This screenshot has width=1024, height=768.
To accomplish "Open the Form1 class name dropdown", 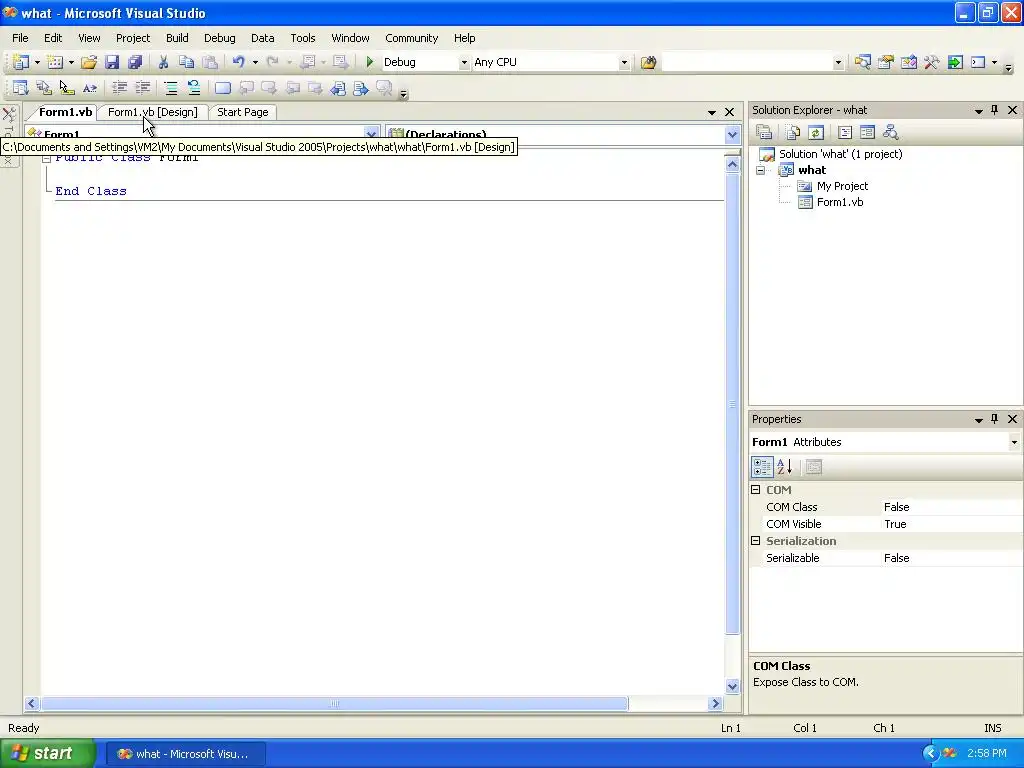I will pyautogui.click(x=371, y=134).
